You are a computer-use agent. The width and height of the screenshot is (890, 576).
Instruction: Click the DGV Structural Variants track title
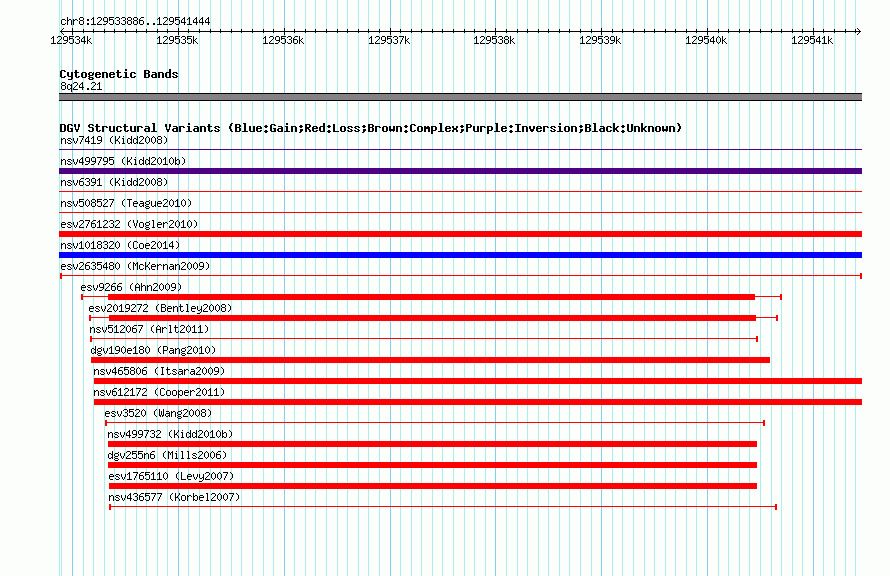coord(371,128)
